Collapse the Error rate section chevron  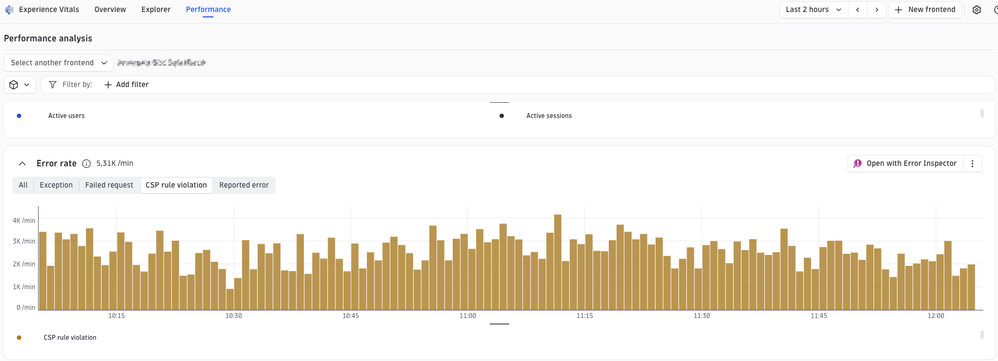pos(23,164)
